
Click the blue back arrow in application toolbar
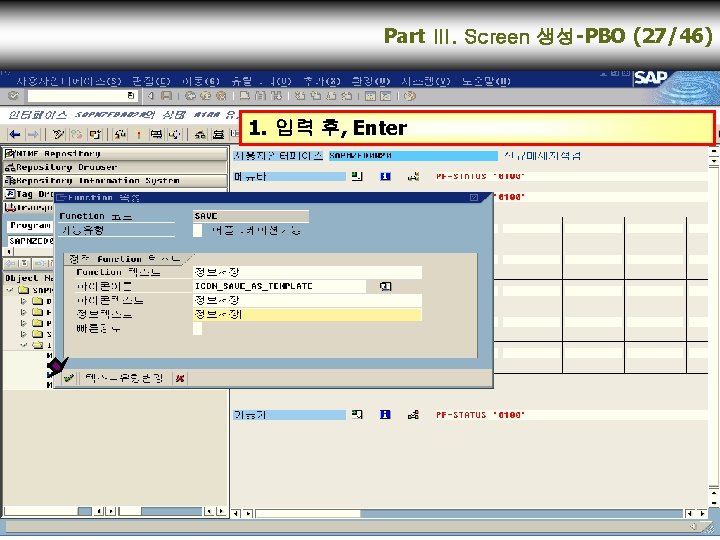(15, 134)
